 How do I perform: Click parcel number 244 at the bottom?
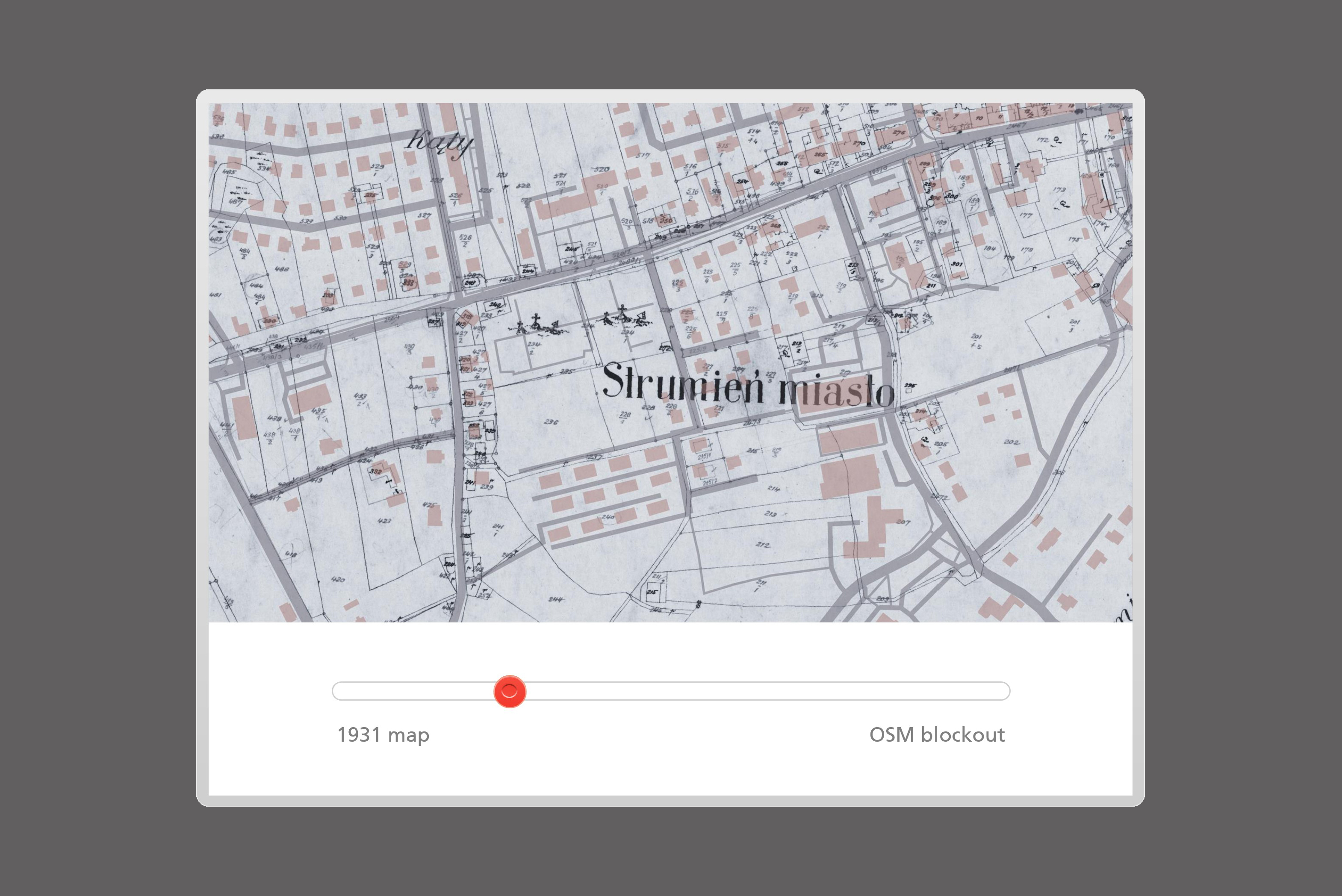click(556, 599)
